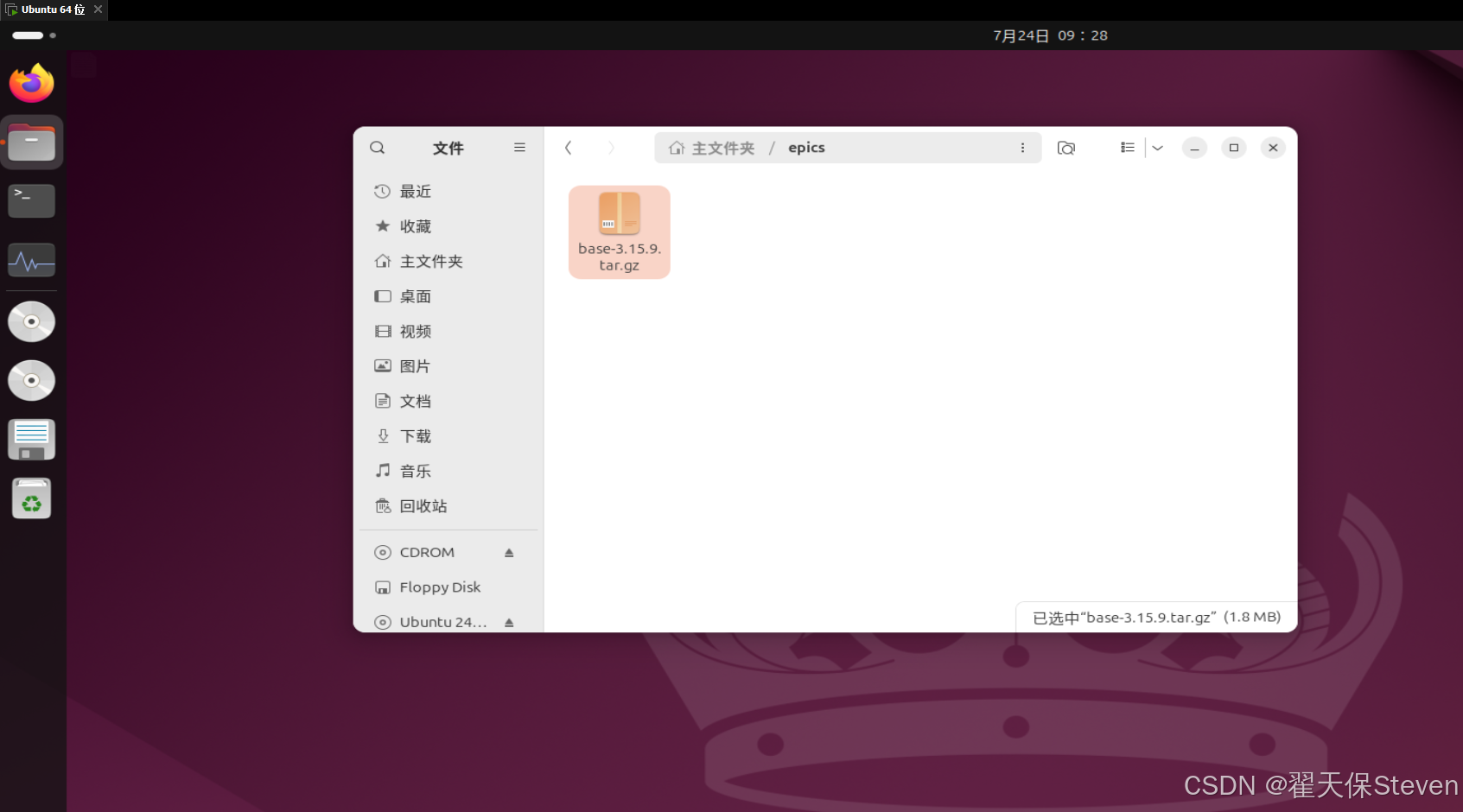Open the Files hamburger menu
The height and width of the screenshot is (812, 1463).
pyautogui.click(x=519, y=148)
